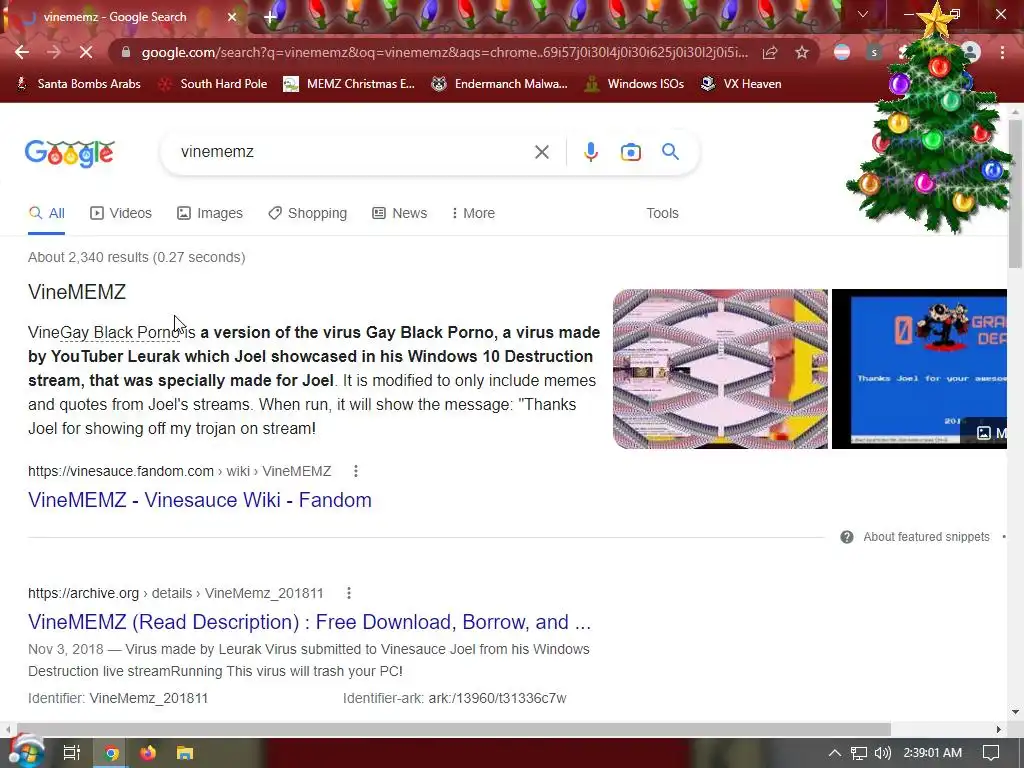Open search Tools options
Screen dimensions: 1024x768
pyautogui.click(x=662, y=214)
